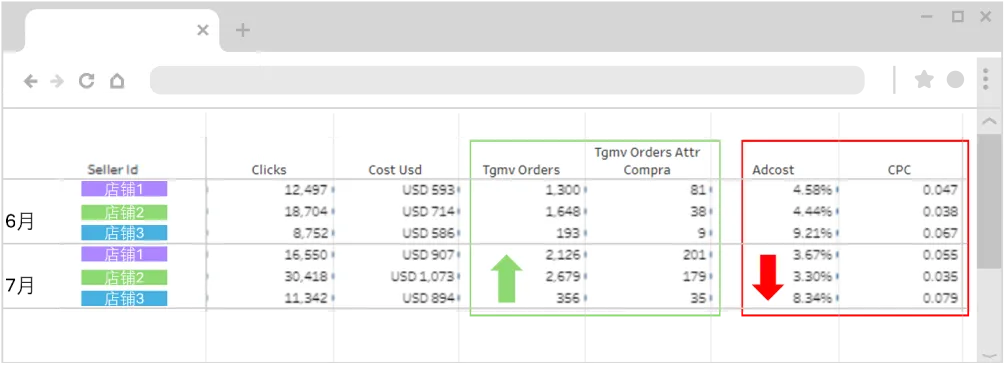Click cost cell USD 894
This screenshot has height=374, width=1005.
point(428,298)
